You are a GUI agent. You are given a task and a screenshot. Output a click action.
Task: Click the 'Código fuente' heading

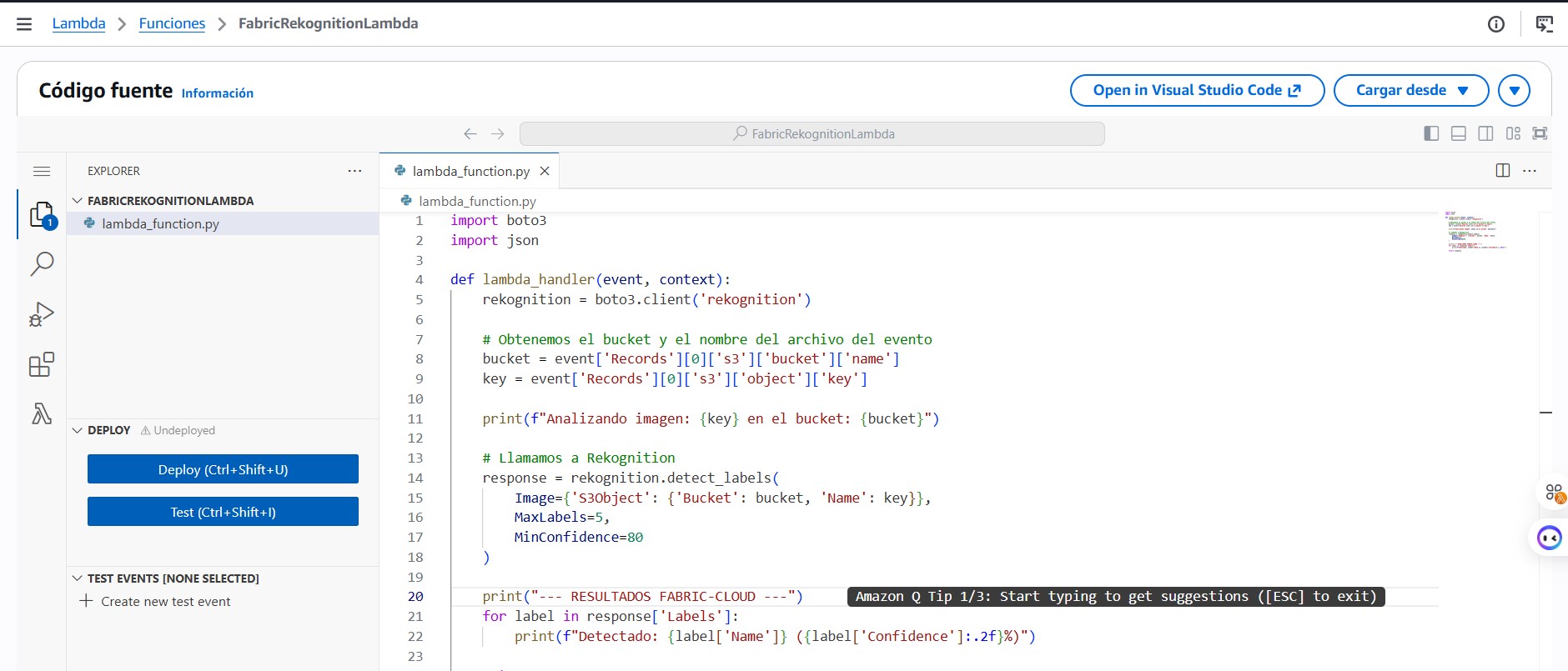106,91
